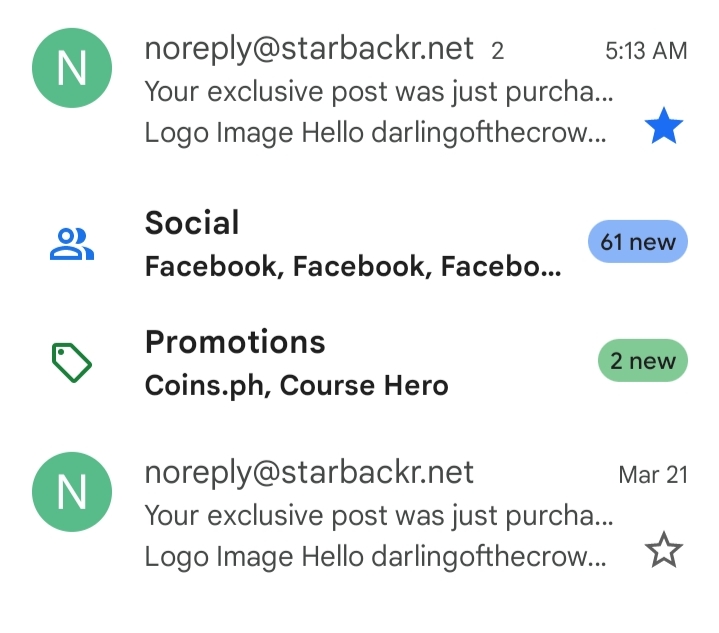
Task: Select Mar 21 email preview text
Action: click(376, 557)
